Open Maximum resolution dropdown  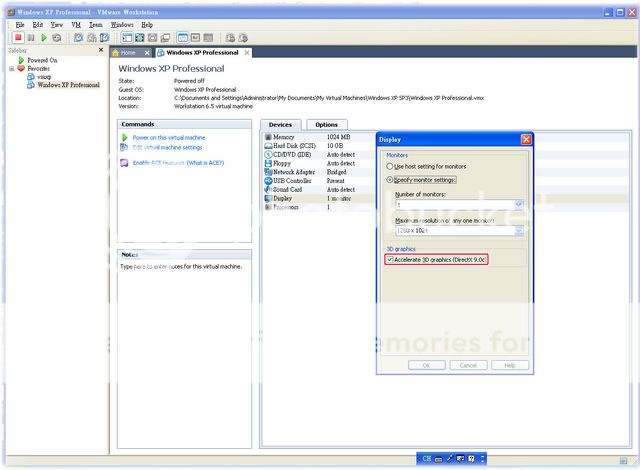pyautogui.click(x=518, y=231)
